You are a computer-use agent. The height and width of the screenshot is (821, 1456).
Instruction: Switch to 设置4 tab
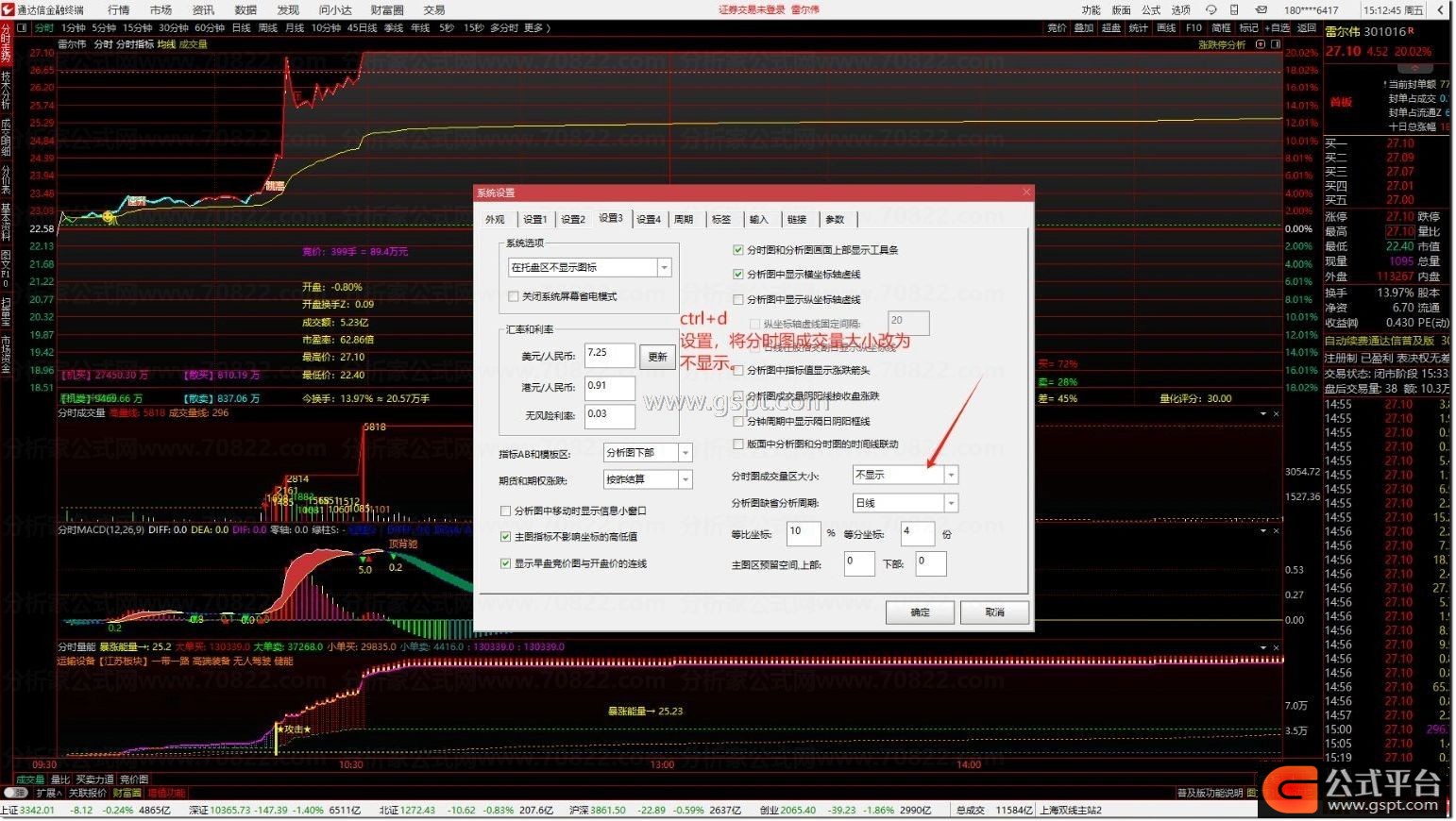(649, 219)
